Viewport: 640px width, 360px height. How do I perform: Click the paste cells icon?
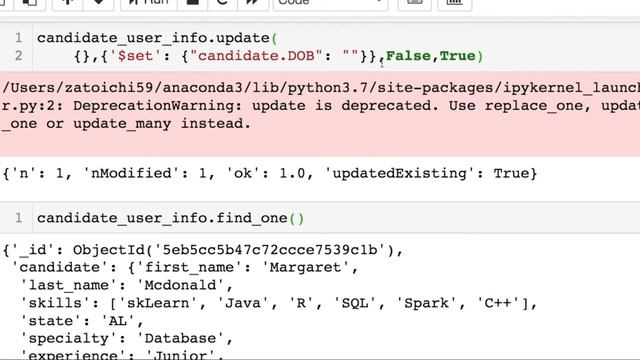coord(29,2)
